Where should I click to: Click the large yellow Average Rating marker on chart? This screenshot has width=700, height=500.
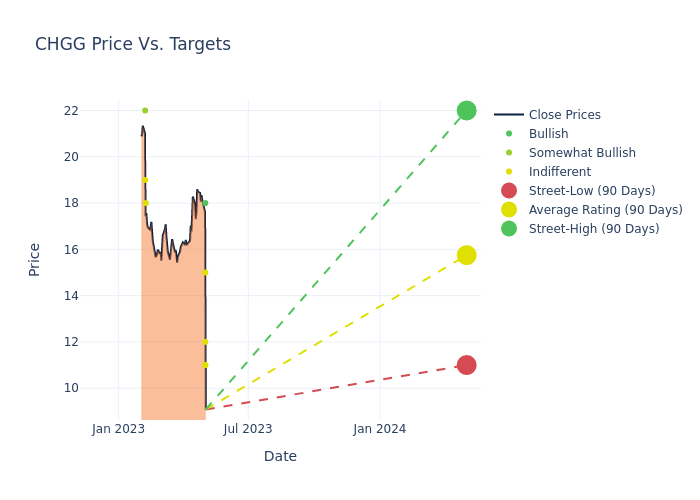[466, 255]
